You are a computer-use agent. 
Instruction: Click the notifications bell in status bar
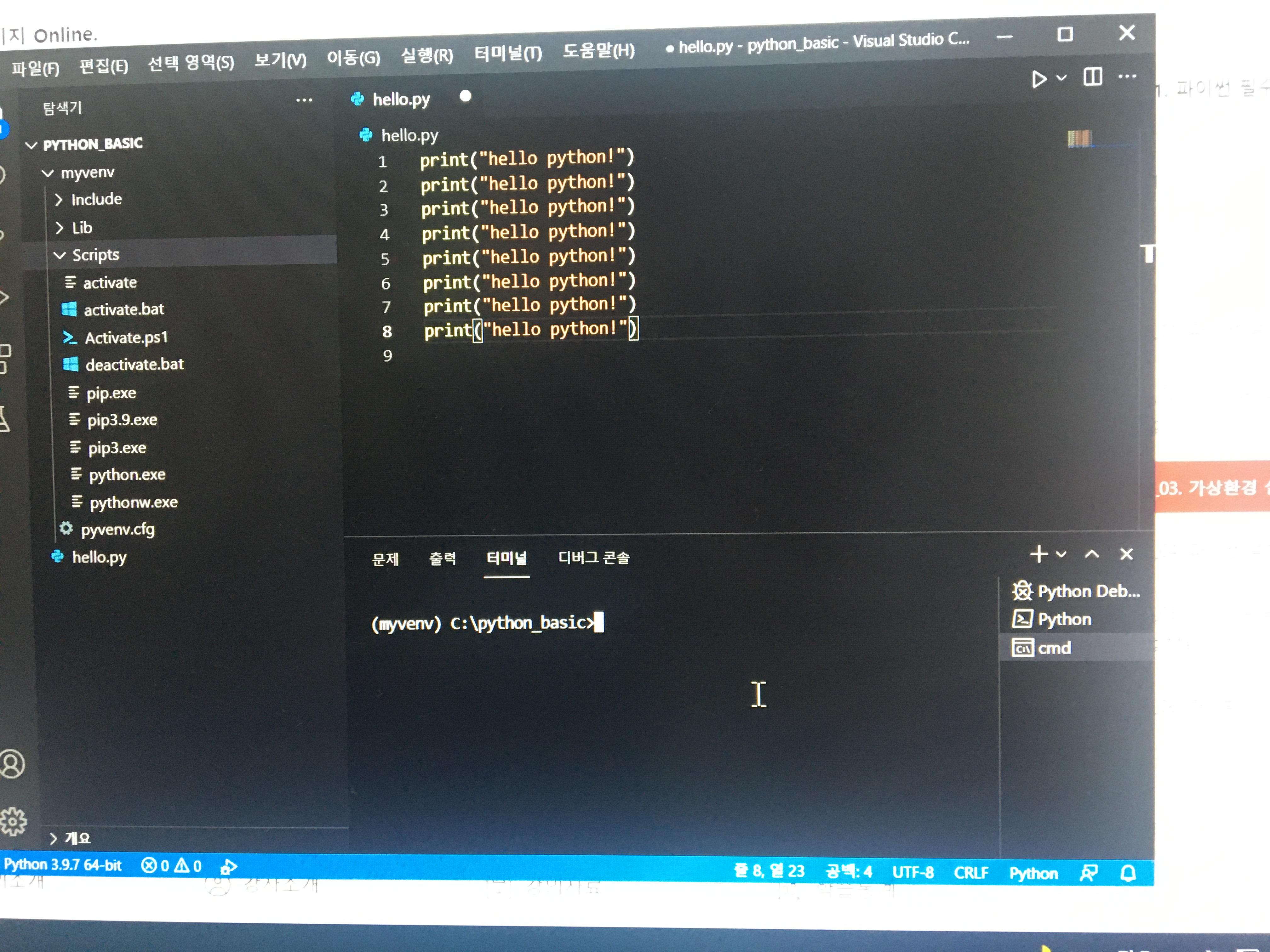(x=1128, y=873)
